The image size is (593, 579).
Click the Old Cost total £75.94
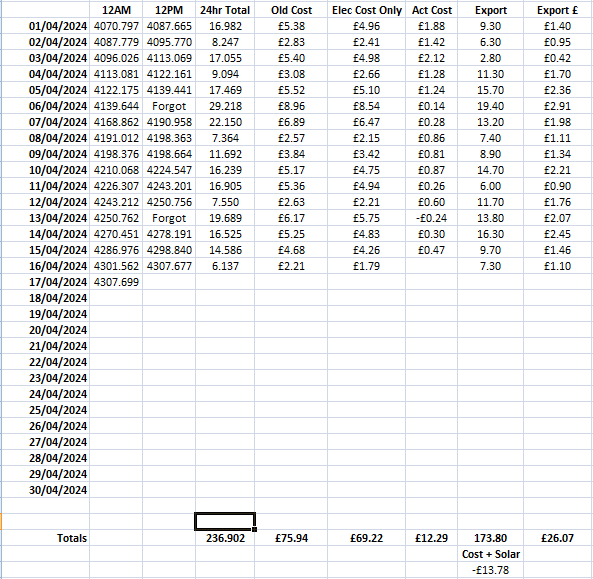tap(291, 538)
